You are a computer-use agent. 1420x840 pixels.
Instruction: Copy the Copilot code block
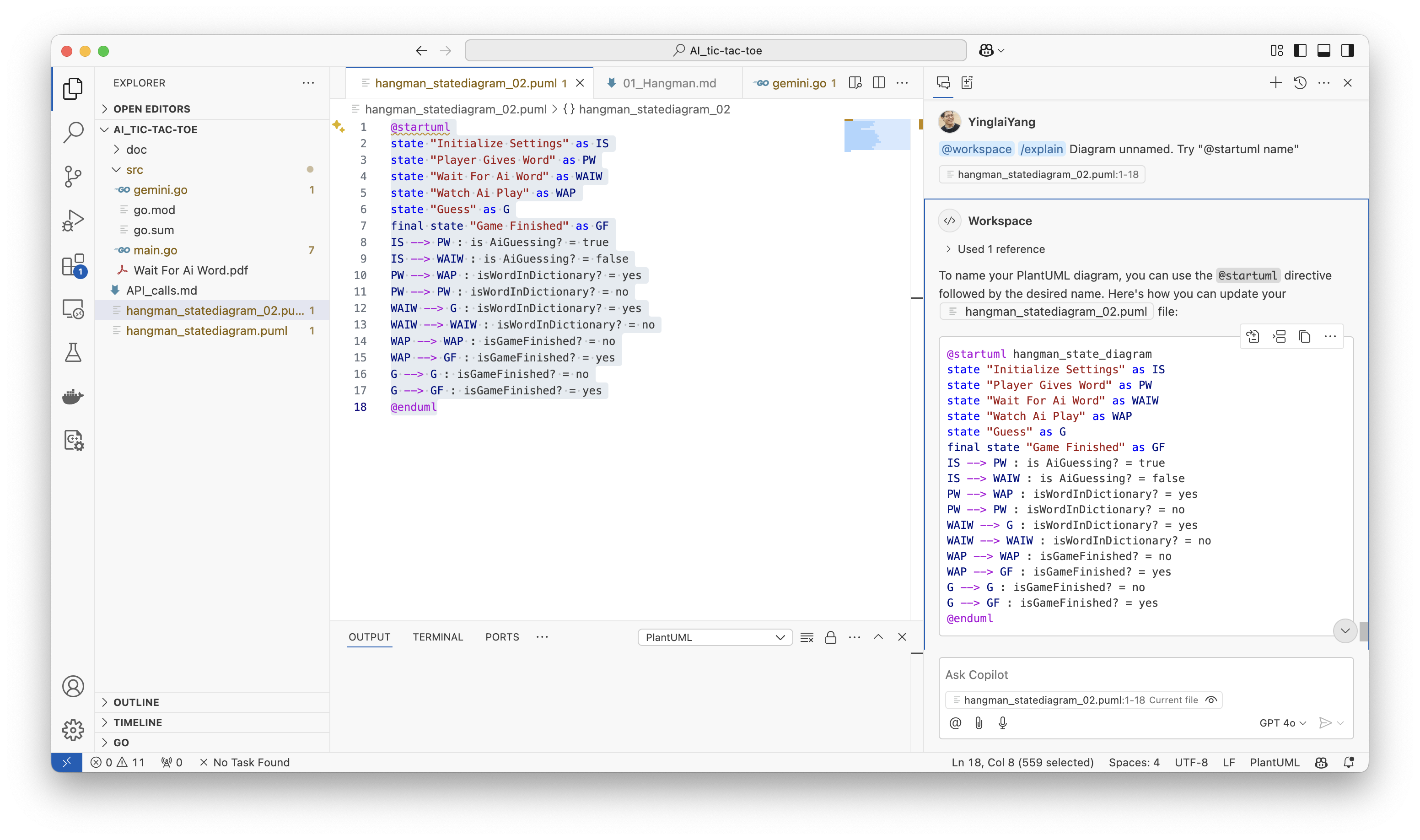coord(1305,337)
